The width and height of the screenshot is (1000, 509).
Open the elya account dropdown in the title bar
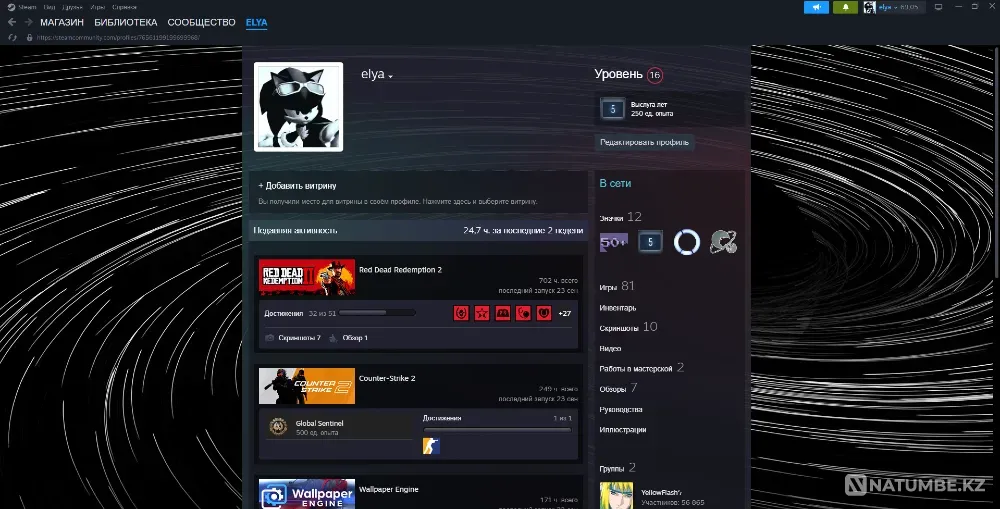893,7
